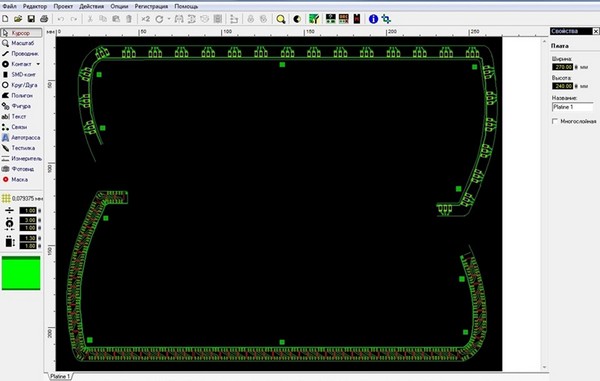The image size is (600, 381).
Task: Click the blue info icon in toolbar
Action: coord(373,19)
